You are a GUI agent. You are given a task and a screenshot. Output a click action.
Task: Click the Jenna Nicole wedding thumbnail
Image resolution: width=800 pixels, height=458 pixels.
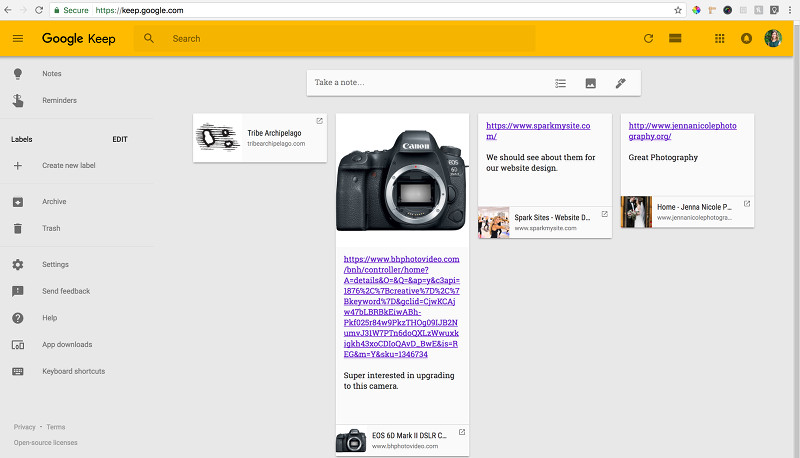click(x=636, y=212)
